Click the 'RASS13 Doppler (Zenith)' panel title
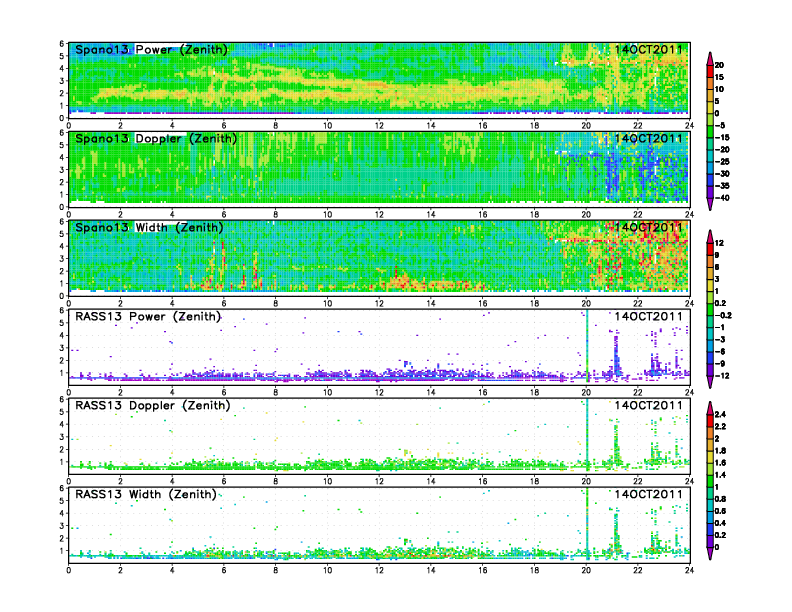Image resolution: width=792 pixels, height=612 pixels. pos(153,405)
